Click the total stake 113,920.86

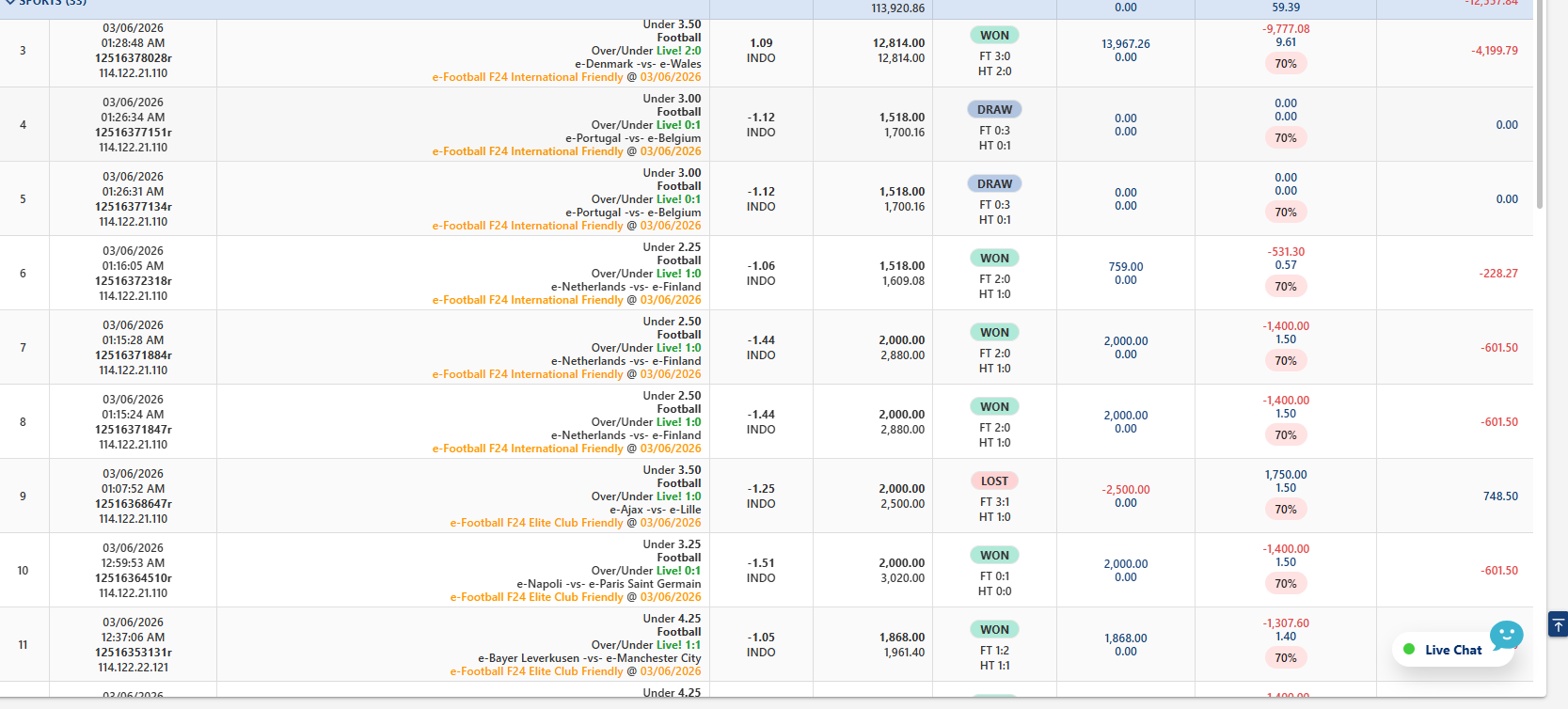[x=897, y=8]
